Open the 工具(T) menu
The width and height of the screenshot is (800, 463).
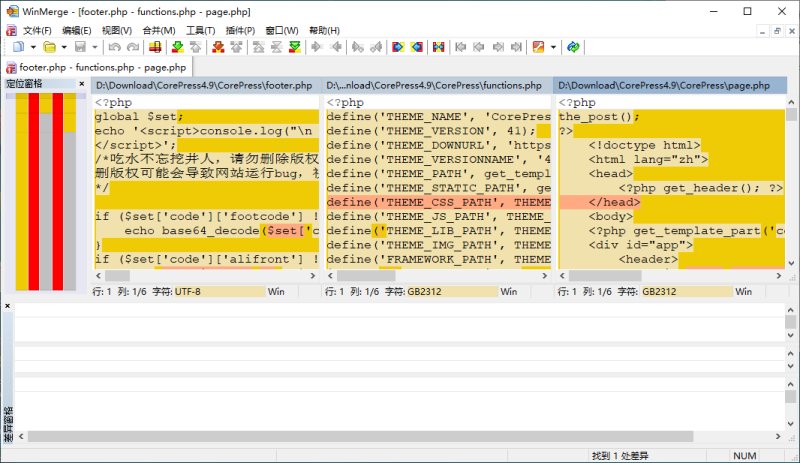point(201,30)
